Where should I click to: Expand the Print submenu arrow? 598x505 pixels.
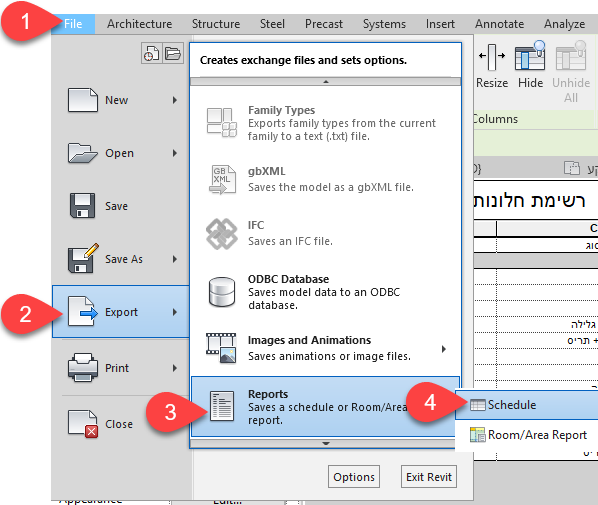click(175, 368)
